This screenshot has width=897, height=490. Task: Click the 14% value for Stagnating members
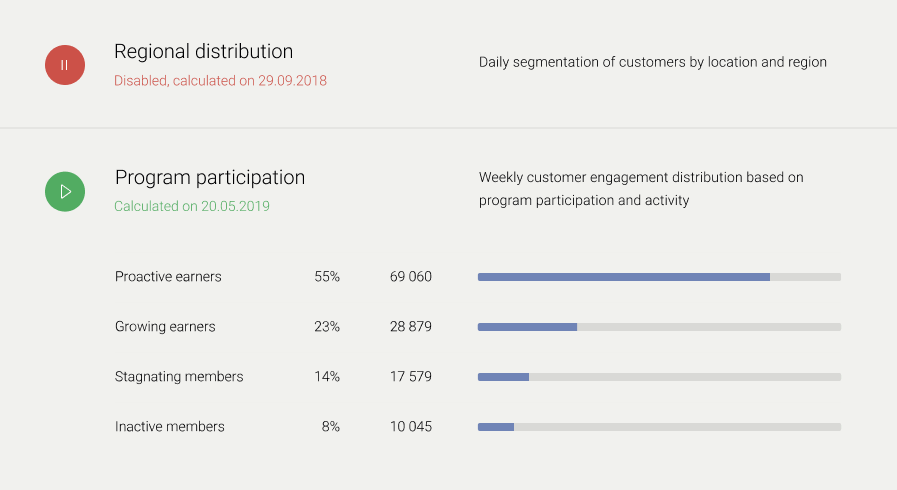pyautogui.click(x=327, y=377)
